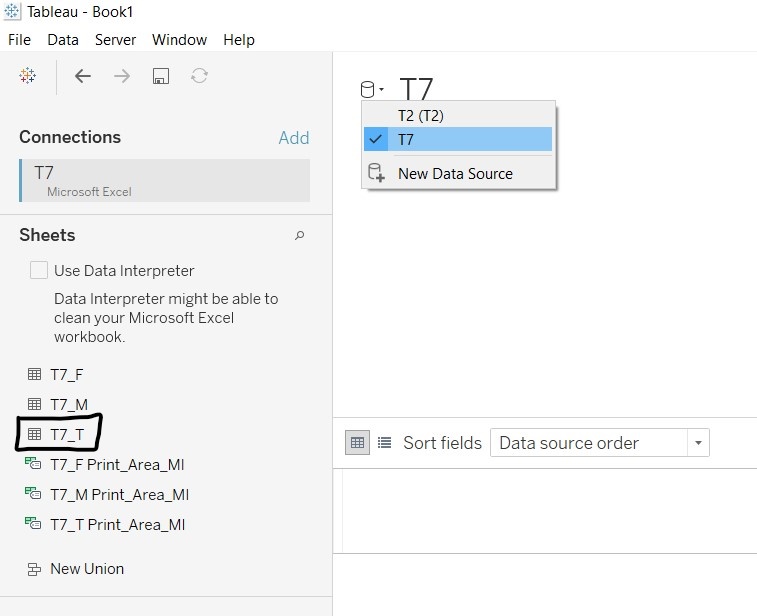
Task: Enable Use Data Interpreter checkbox
Action: click(x=39, y=270)
